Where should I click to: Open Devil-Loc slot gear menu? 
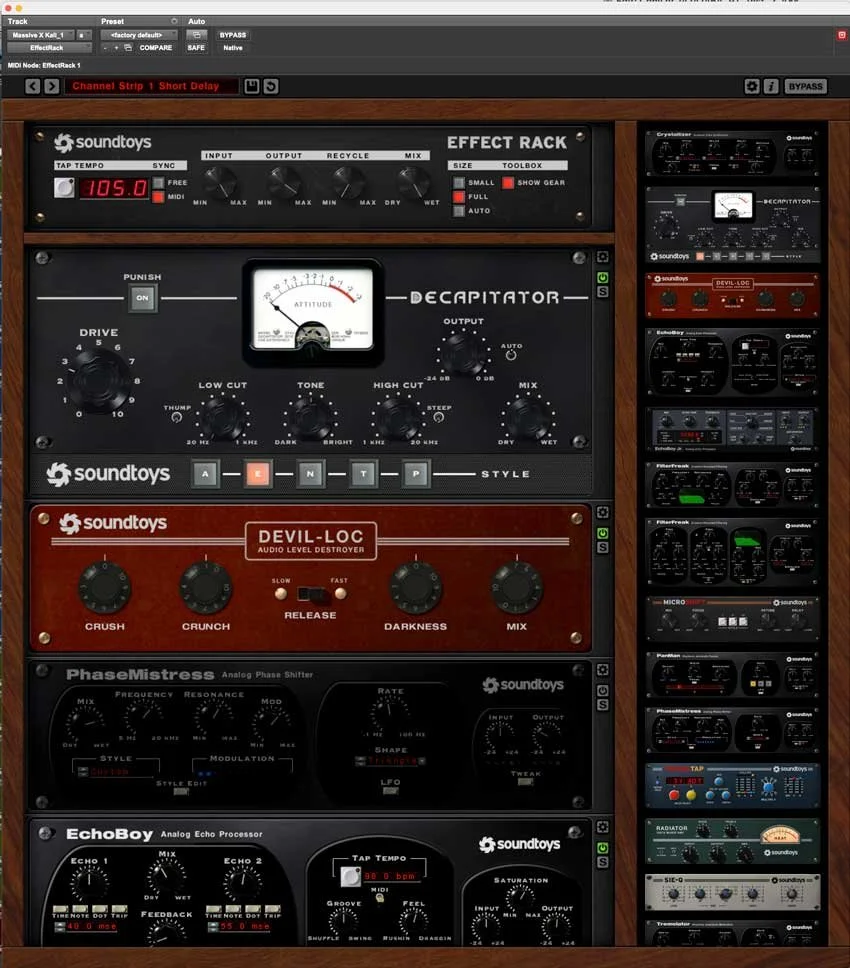602,512
